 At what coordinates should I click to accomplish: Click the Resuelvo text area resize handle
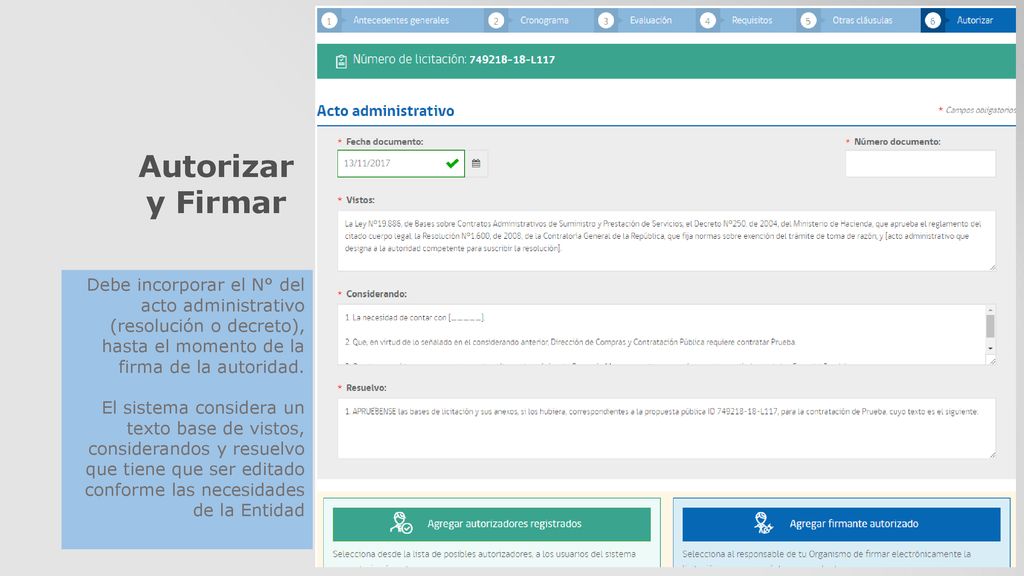coord(993,455)
